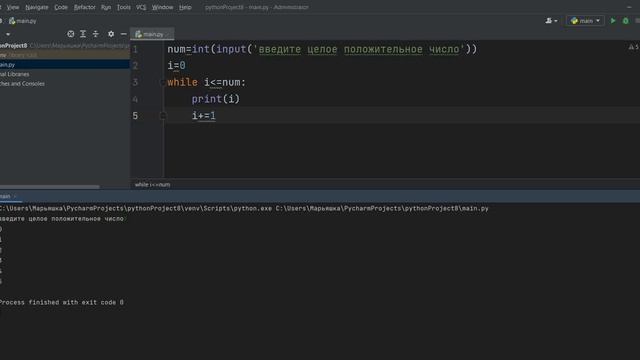Click line number 4 in the gutter
Screen dimensions: 640x360
(135, 99)
